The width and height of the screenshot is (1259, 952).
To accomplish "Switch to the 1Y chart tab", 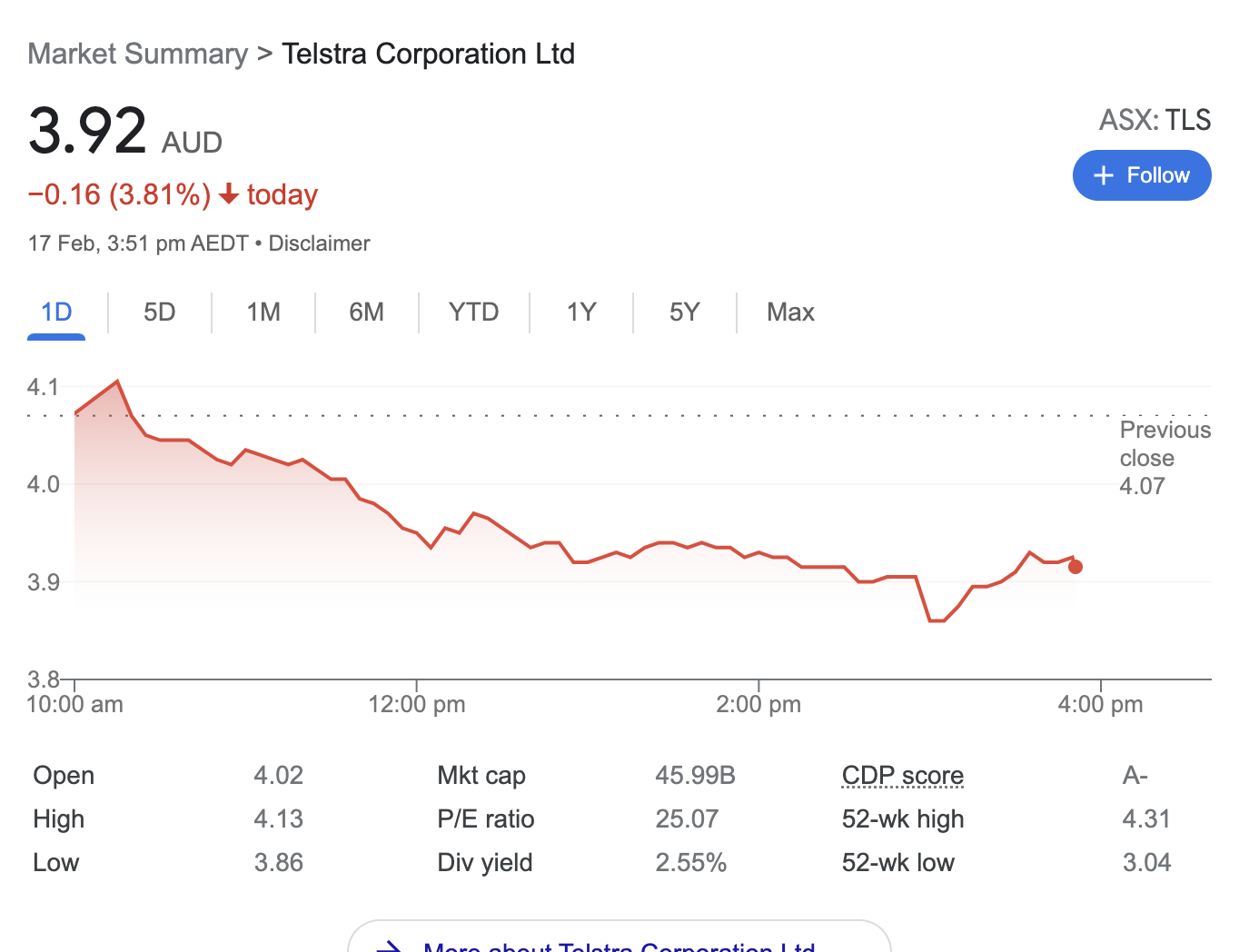I will (581, 312).
